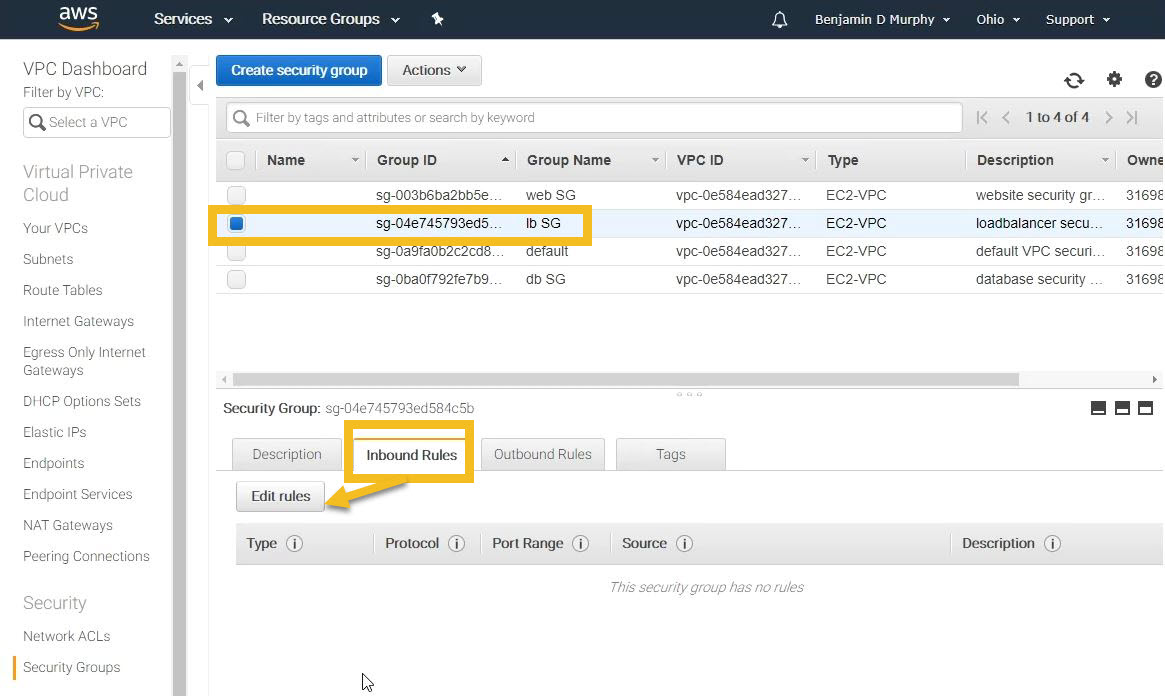Set details pane to split layout icon
The image size is (1165, 696).
point(1122,408)
